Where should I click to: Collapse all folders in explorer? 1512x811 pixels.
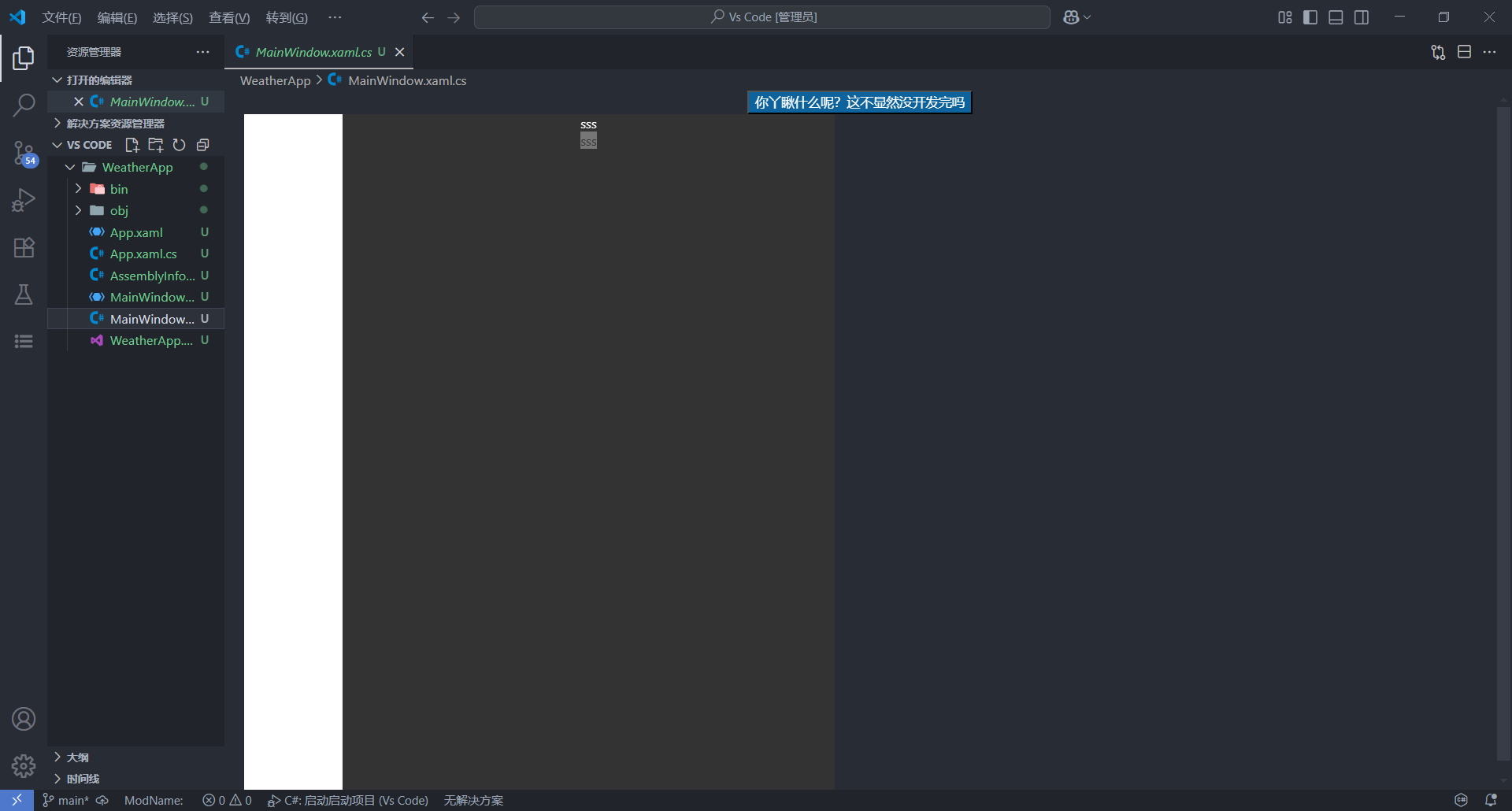coord(202,145)
